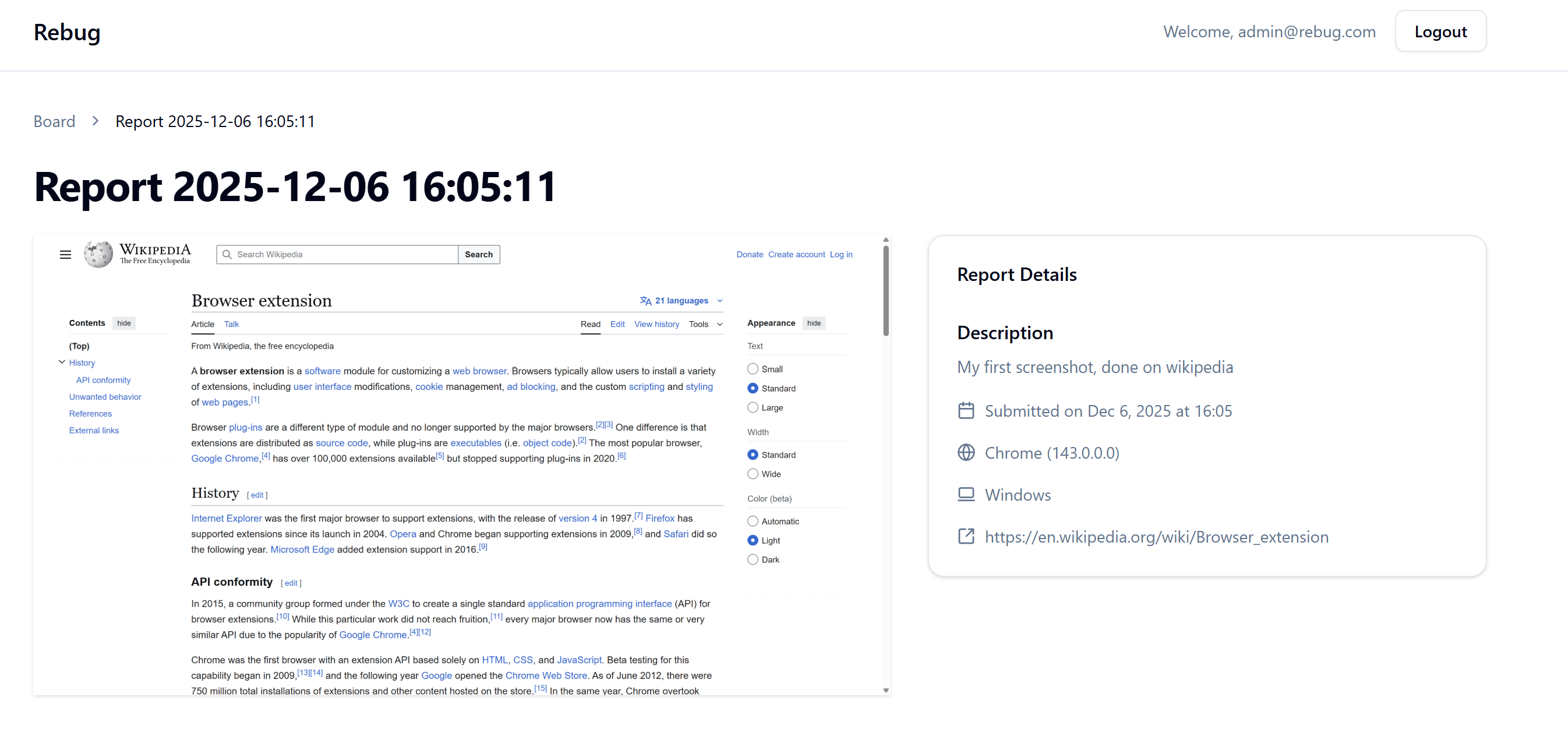
Task: Click the Logout button
Action: pos(1440,31)
